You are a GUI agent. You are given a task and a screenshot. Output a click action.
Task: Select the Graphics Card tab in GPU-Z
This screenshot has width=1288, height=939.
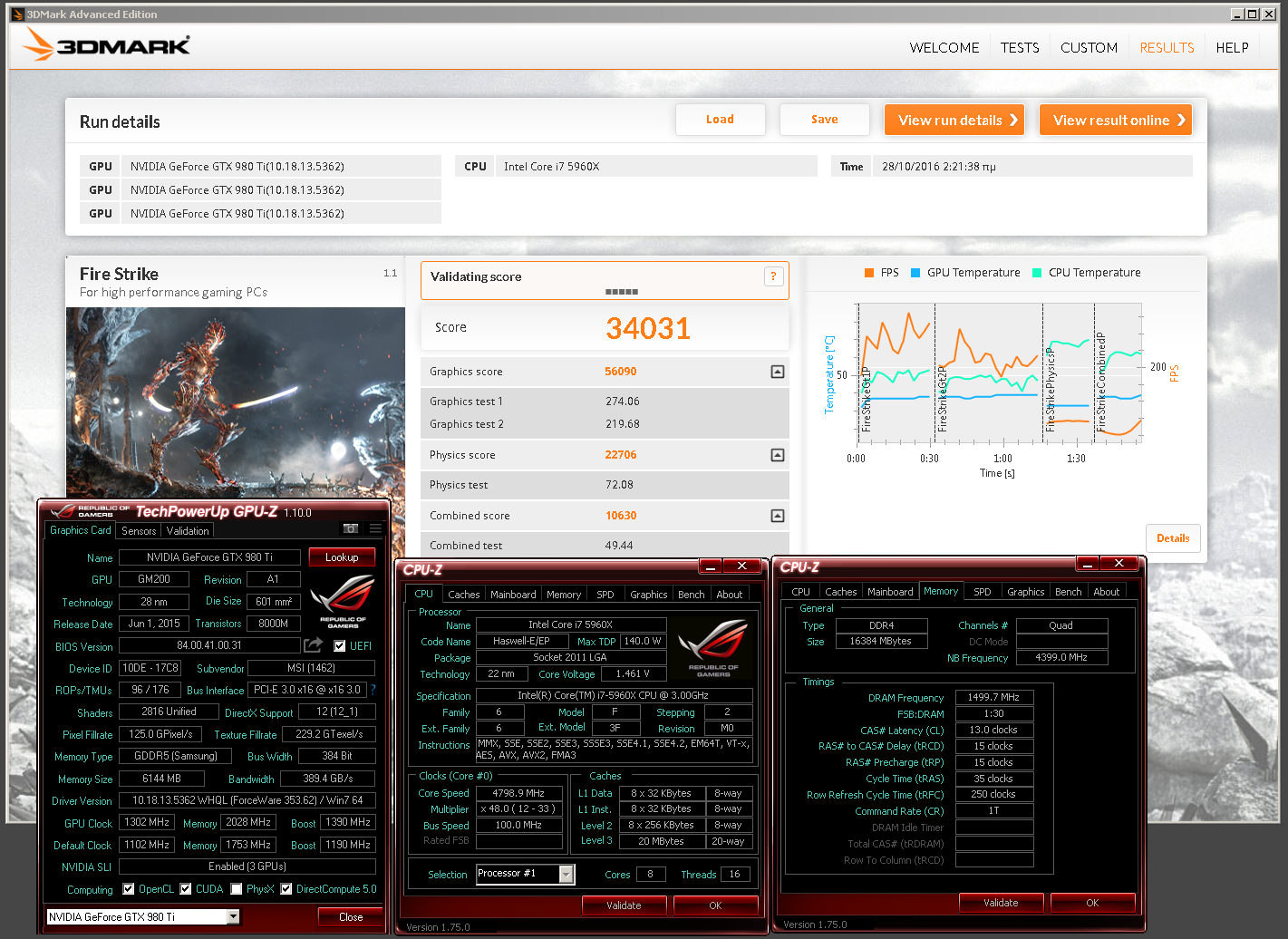tap(81, 530)
